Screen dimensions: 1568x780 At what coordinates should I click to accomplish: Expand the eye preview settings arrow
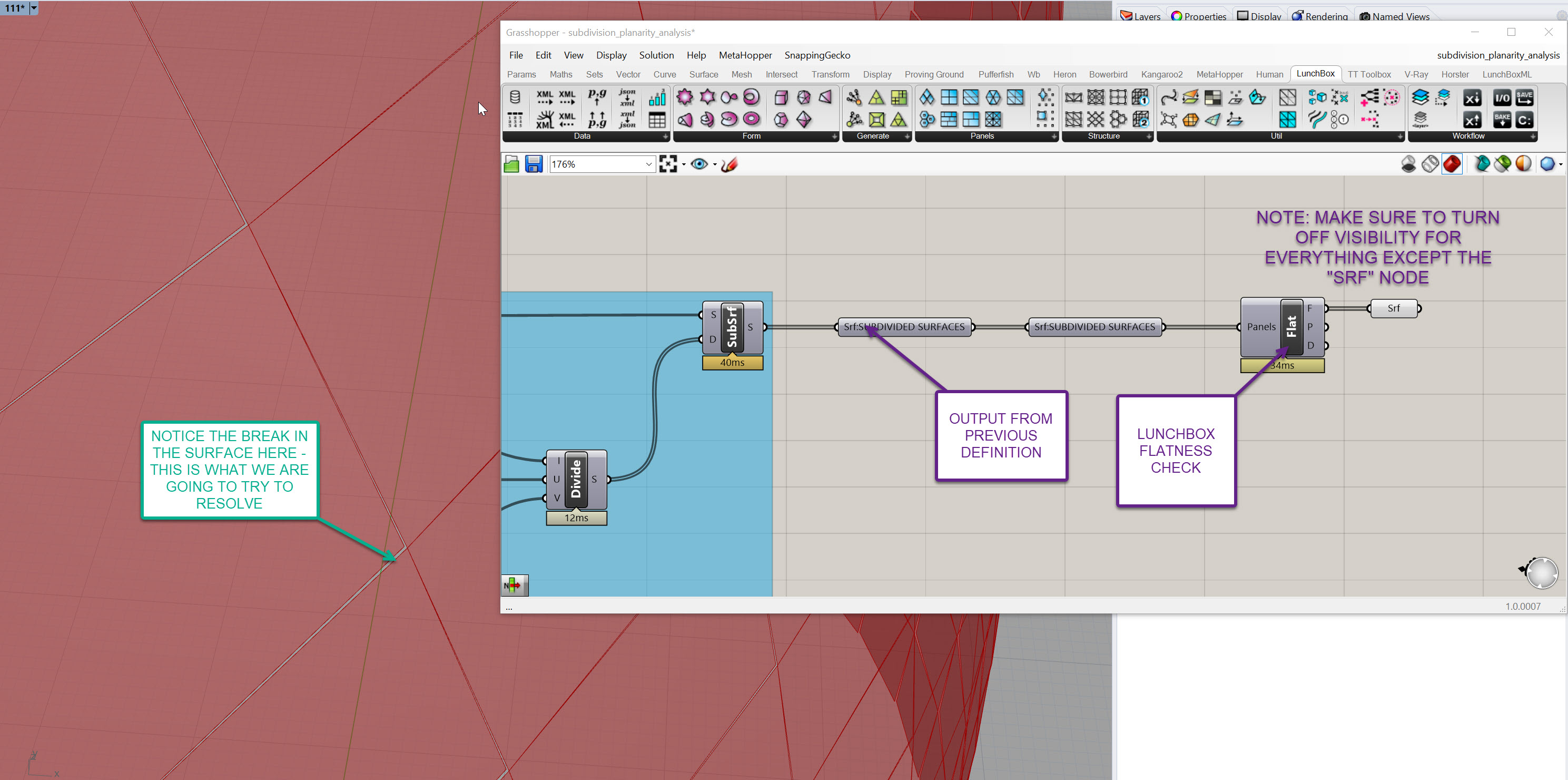coord(715,164)
